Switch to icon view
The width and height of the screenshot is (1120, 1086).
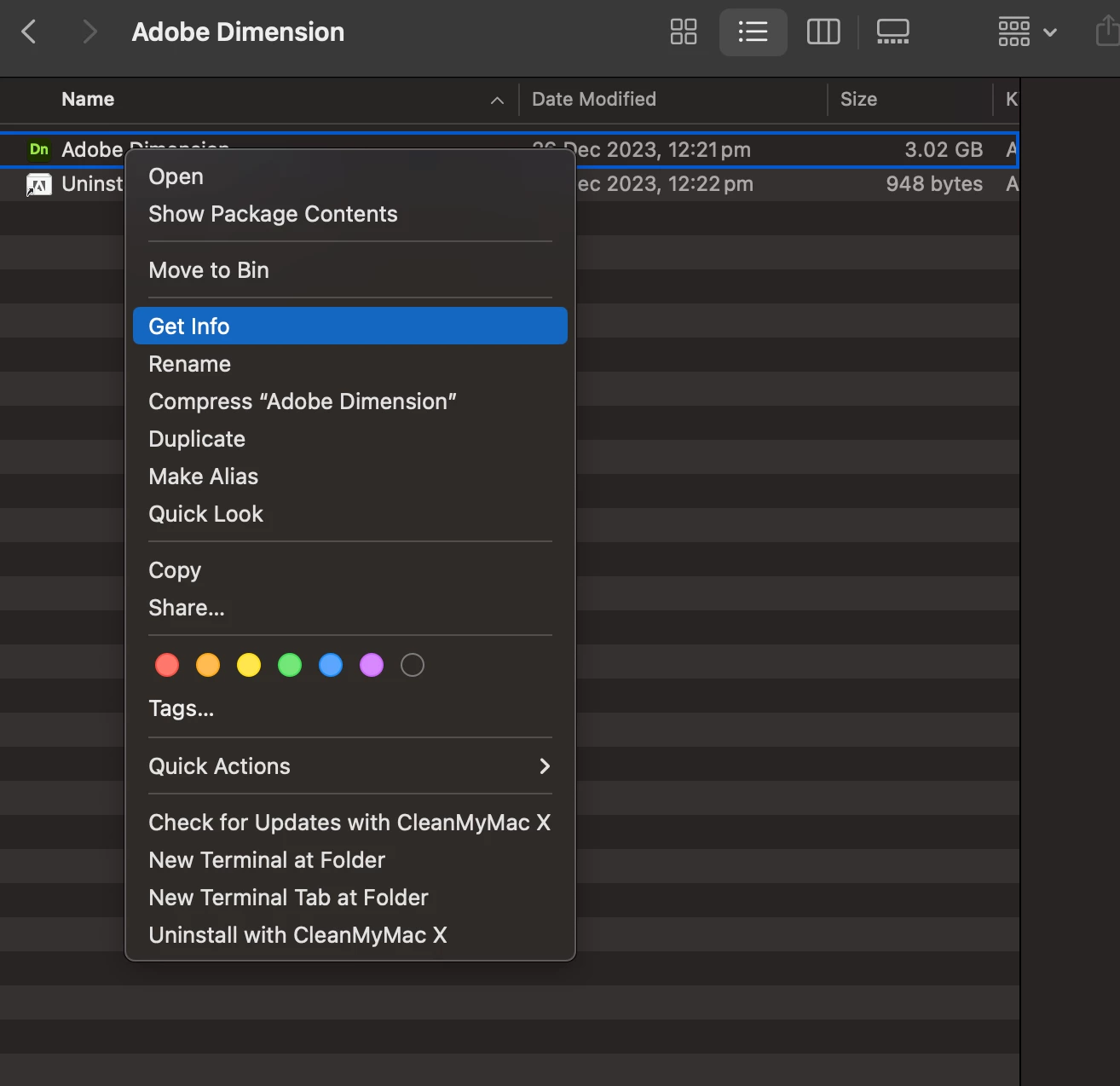click(x=684, y=32)
